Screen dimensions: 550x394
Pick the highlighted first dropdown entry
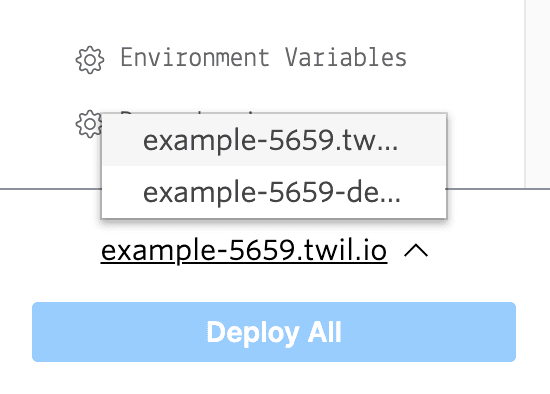274,140
